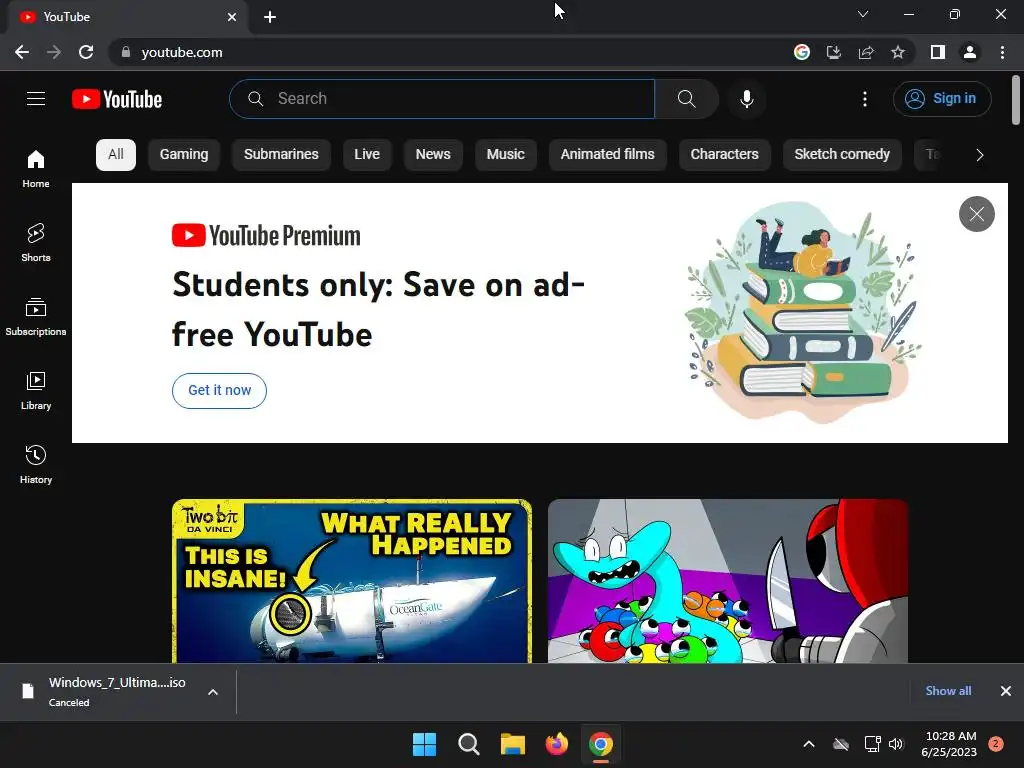Select the Music filter chip
The width and height of the screenshot is (1024, 768).
coord(505,155)
